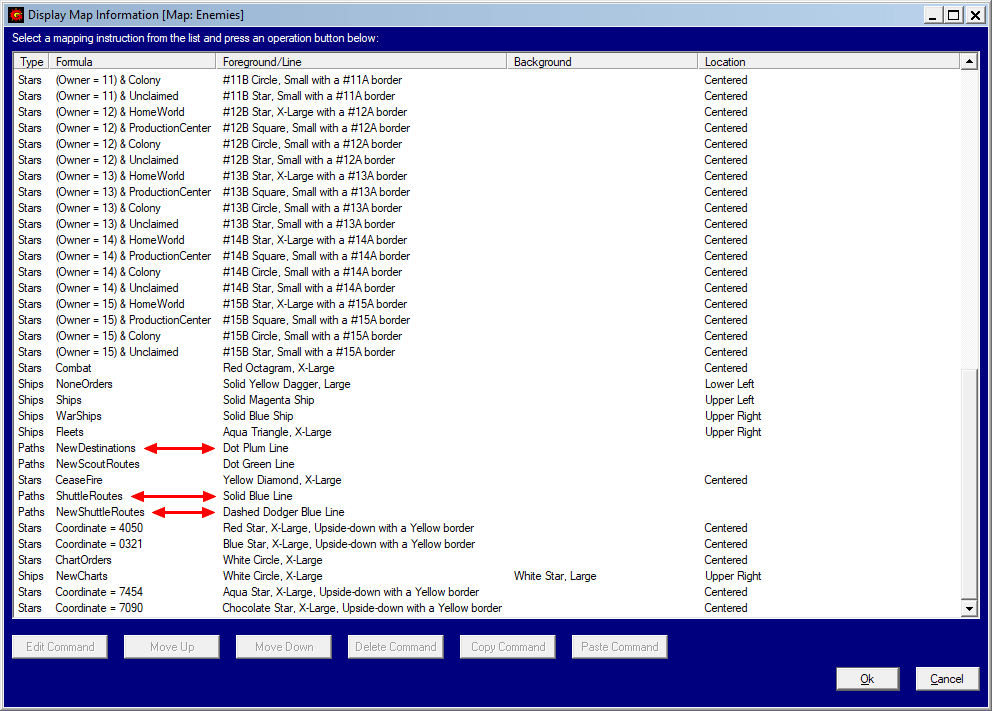
Task: Select the WarShips Solid Blue Ship row
Action: click(x=78, y=416)
